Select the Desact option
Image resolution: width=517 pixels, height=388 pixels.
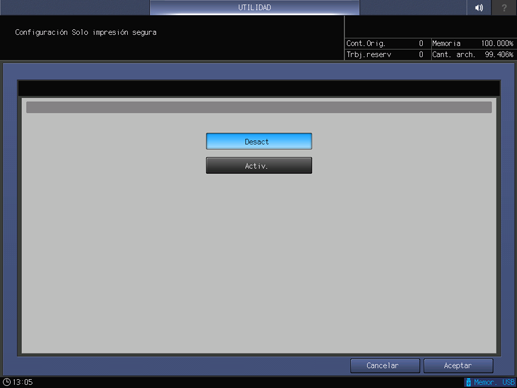pyautogui.click(x=259, y=141)
